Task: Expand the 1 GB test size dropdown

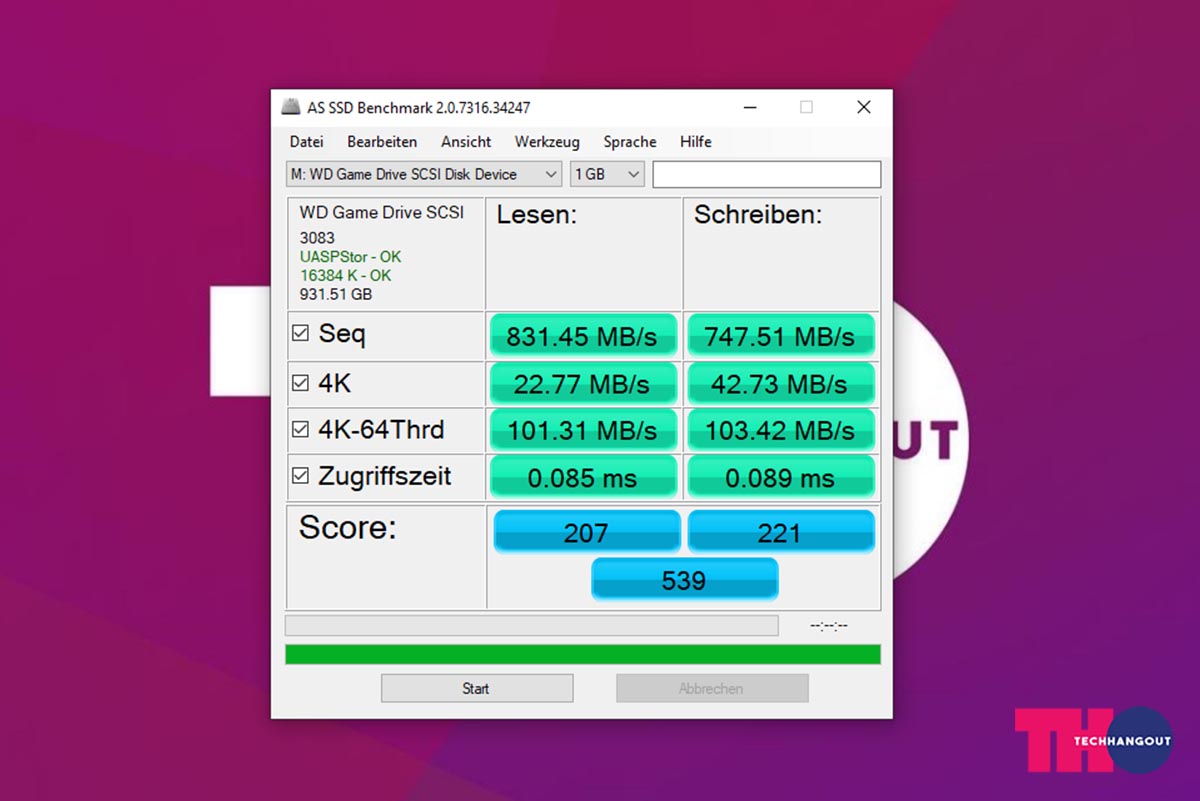Action: (x=607, y=174)
